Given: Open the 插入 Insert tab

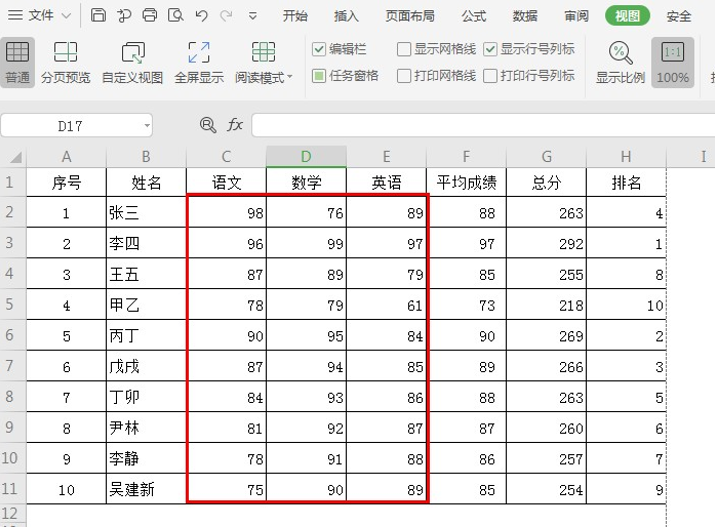Looking at the screenshot, I should point(346,16).
